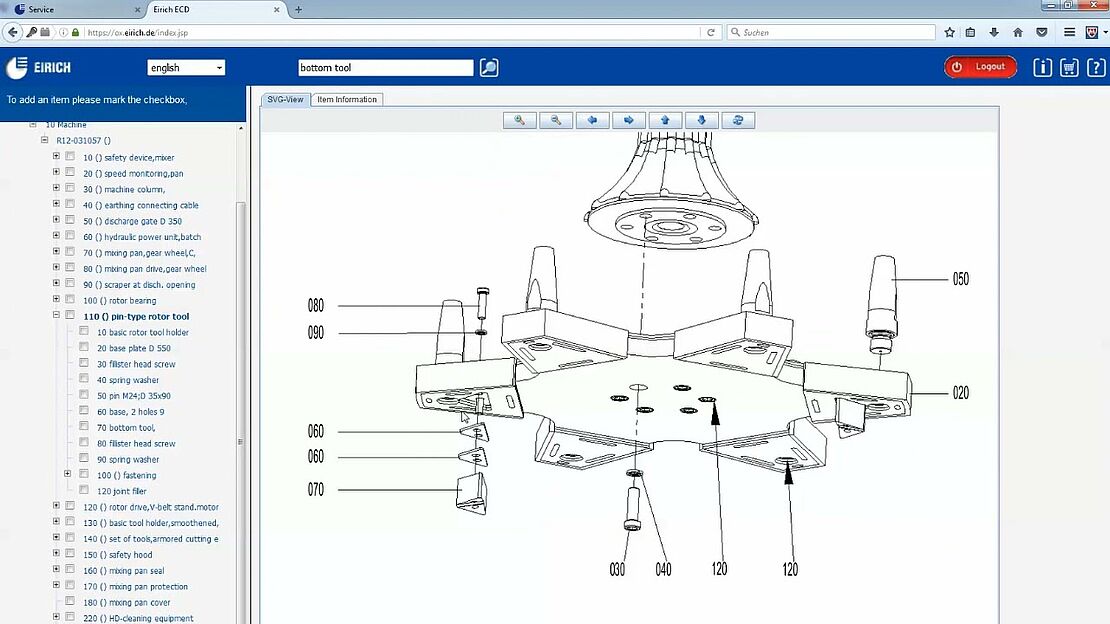Reset the drawing view with refresh button
Screen dimensions: 1110x624
pyautogui.click(x=738, y=120)
